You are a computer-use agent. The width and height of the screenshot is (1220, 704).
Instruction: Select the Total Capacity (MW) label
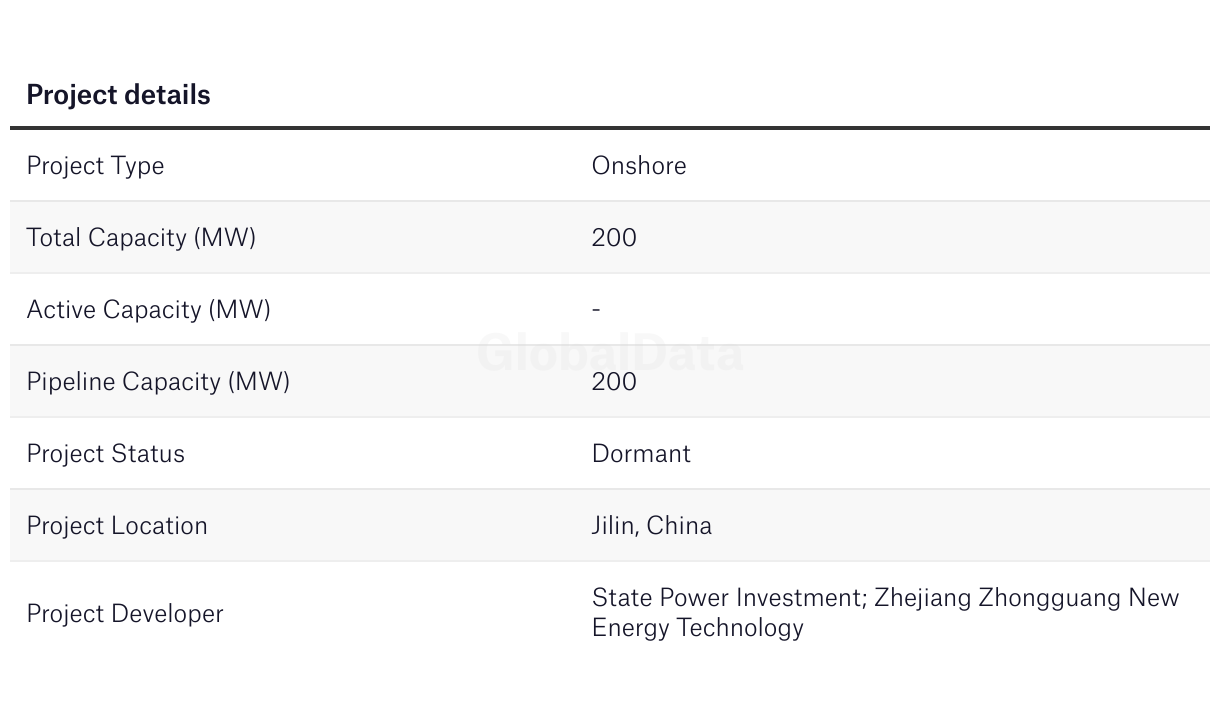(x=141, y=238)
